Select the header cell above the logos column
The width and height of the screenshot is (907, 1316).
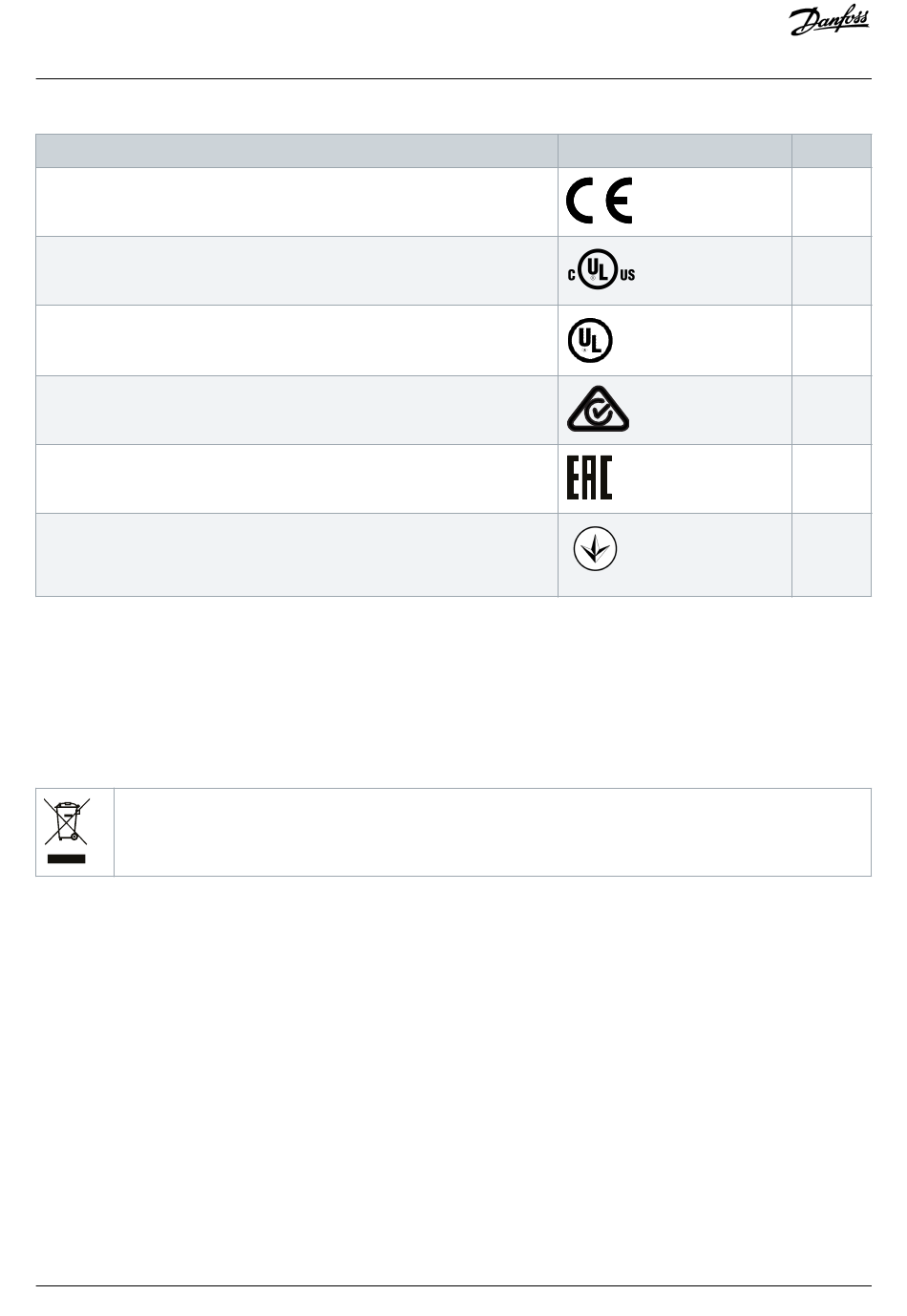pos(675,151)
